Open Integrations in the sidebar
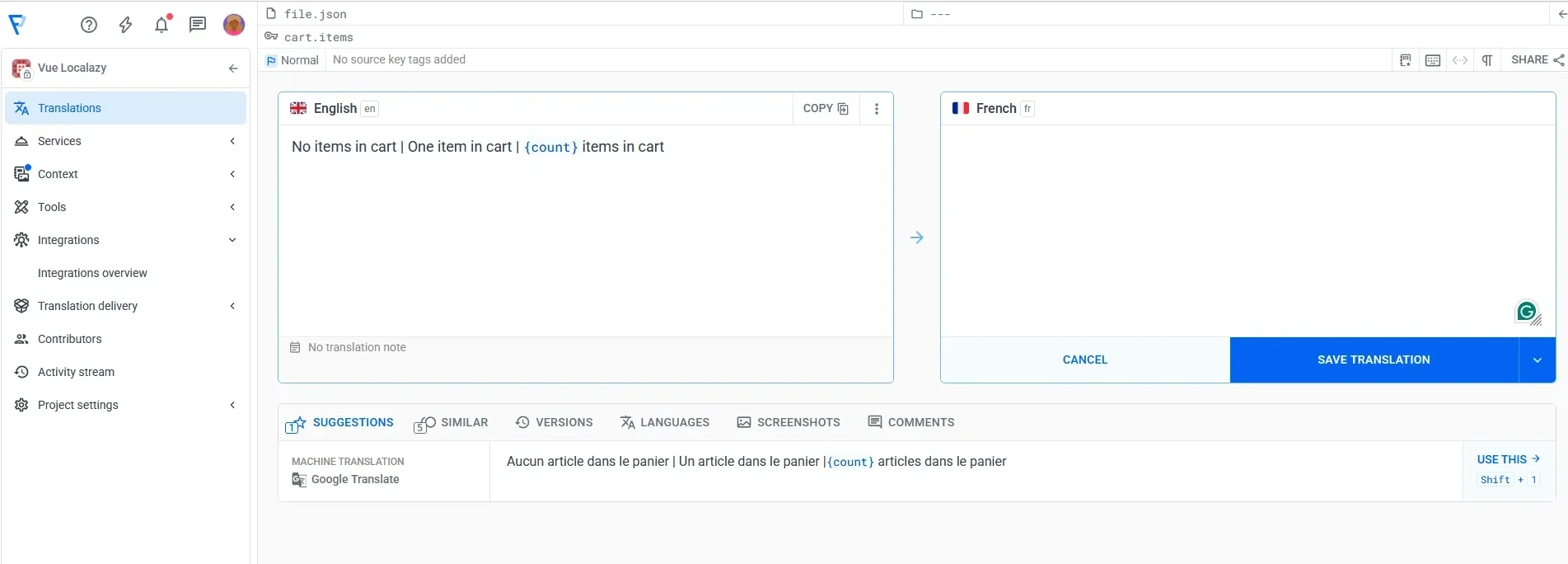The image size is (1568, 564). coord(68,240)
